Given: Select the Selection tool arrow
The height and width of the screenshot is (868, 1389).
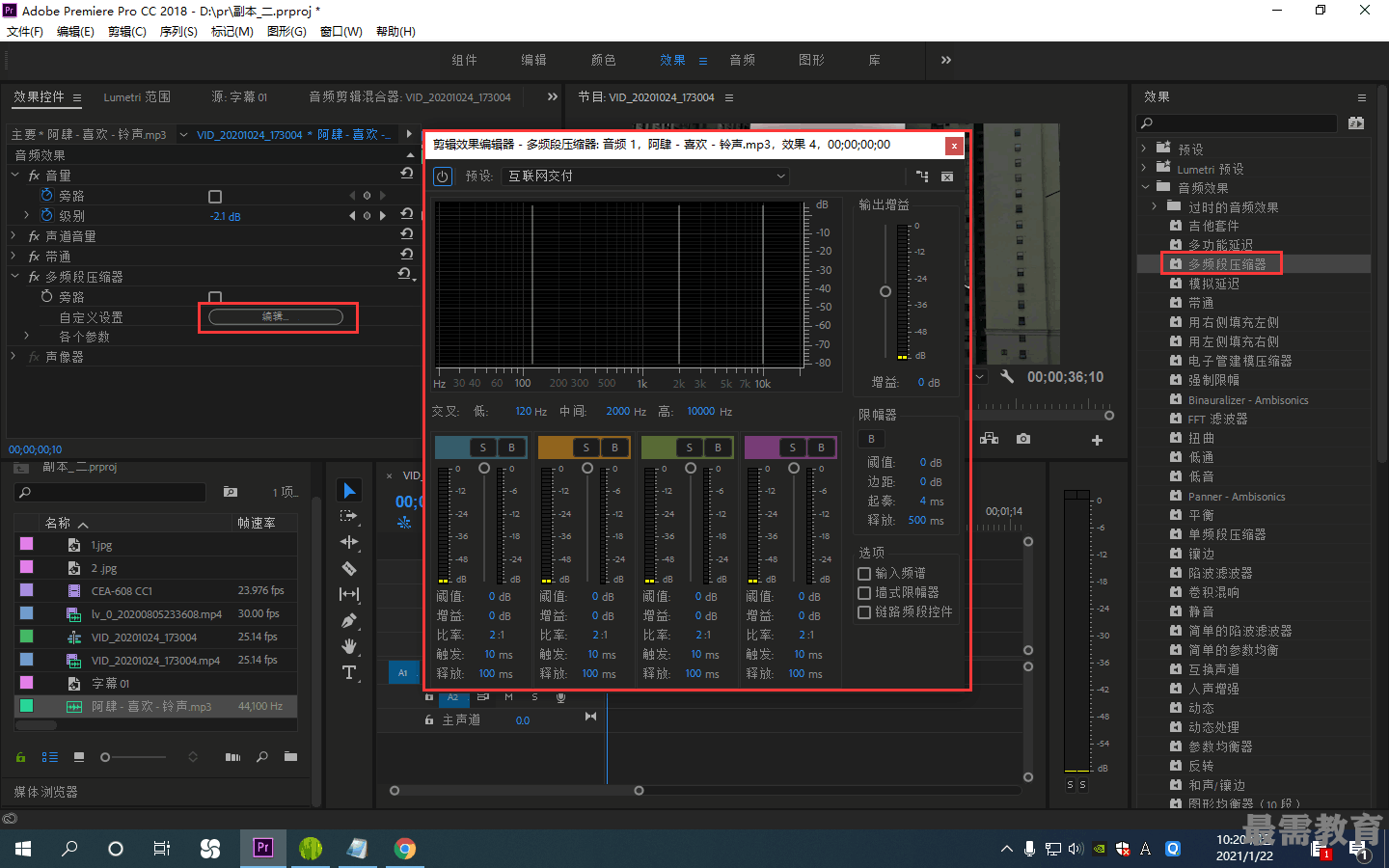Looking at the screenshot, I should (x=349, y=491).
